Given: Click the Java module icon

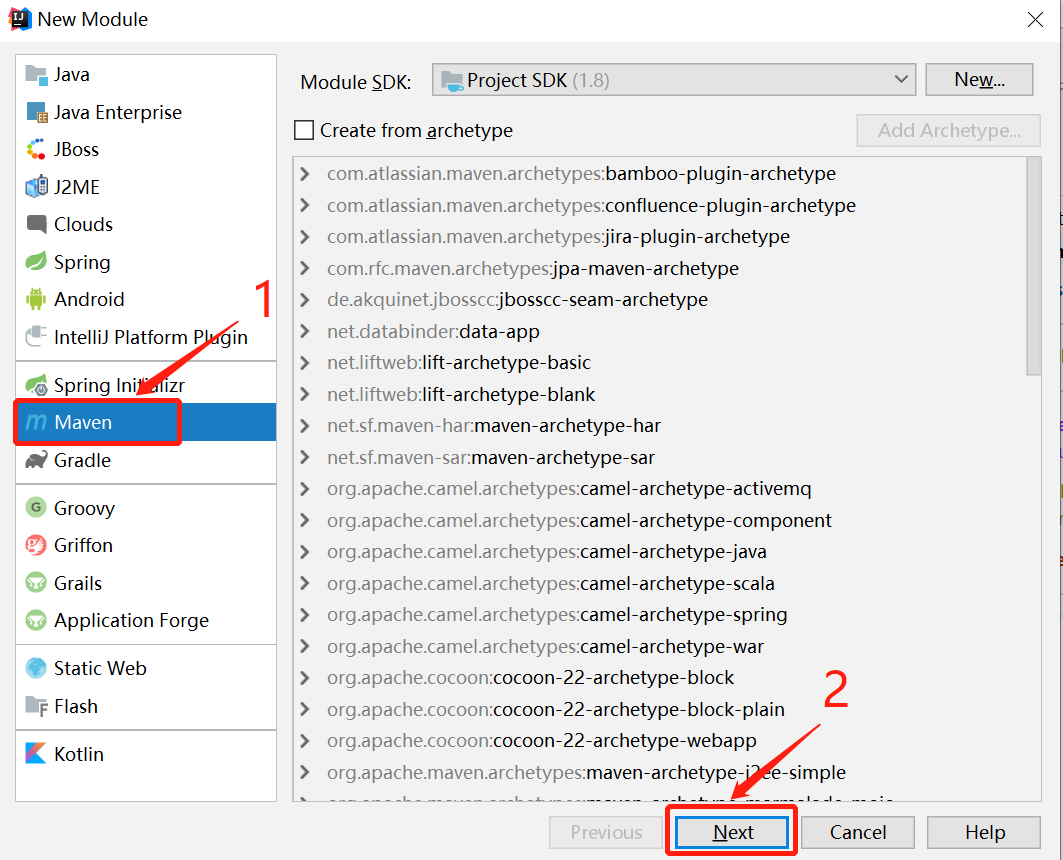Looking at the screenshot, I should click(x=36, y=75).
